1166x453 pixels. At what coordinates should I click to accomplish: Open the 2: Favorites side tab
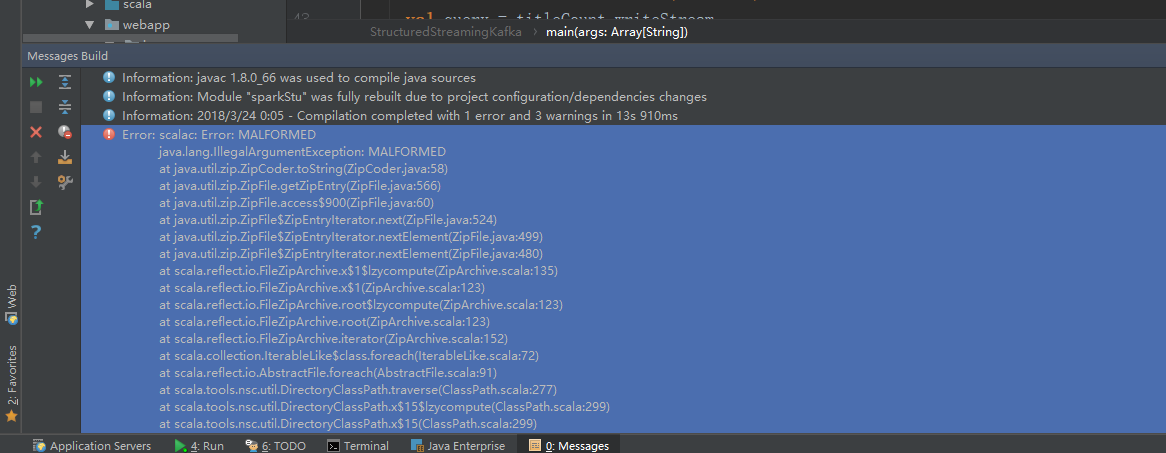tap(12, 384)
